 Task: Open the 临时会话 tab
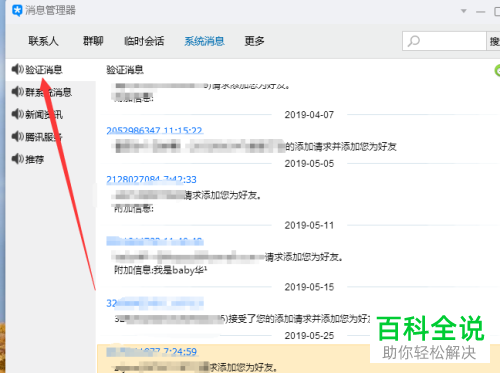[x=144, y=41]
